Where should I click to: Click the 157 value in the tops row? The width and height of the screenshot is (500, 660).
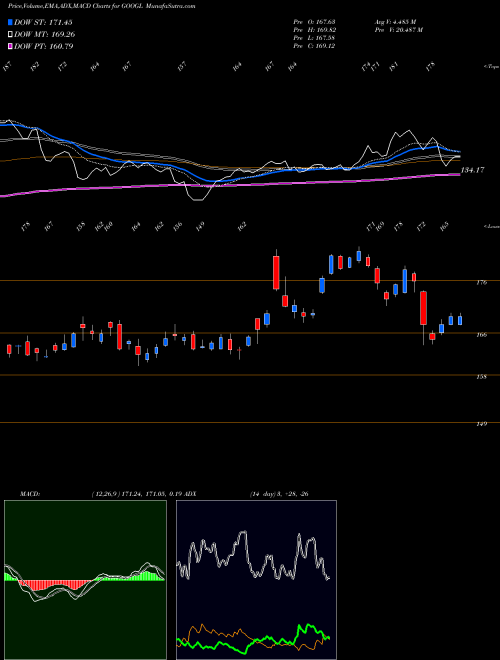click(x=181, y=66)
